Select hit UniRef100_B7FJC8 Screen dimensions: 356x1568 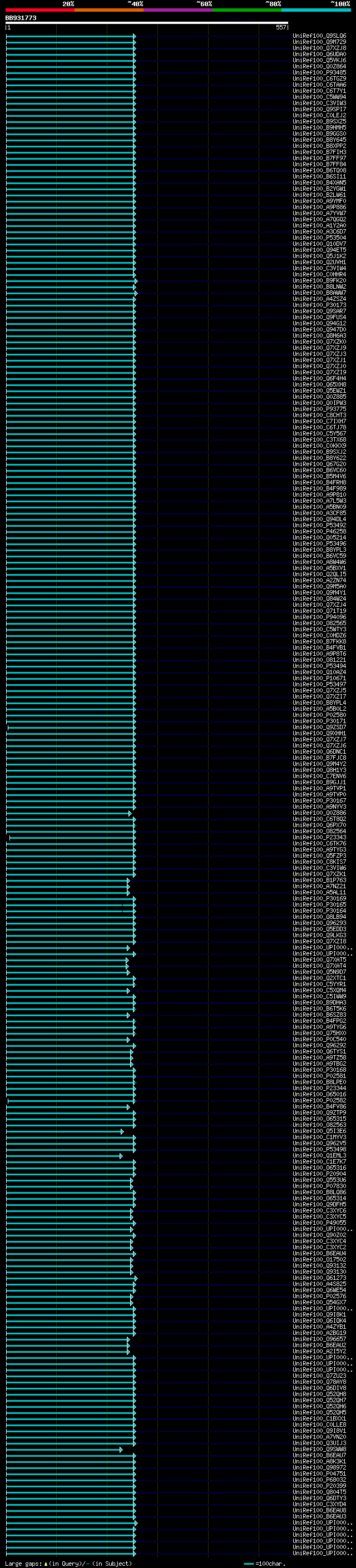[x=319, y=758]
